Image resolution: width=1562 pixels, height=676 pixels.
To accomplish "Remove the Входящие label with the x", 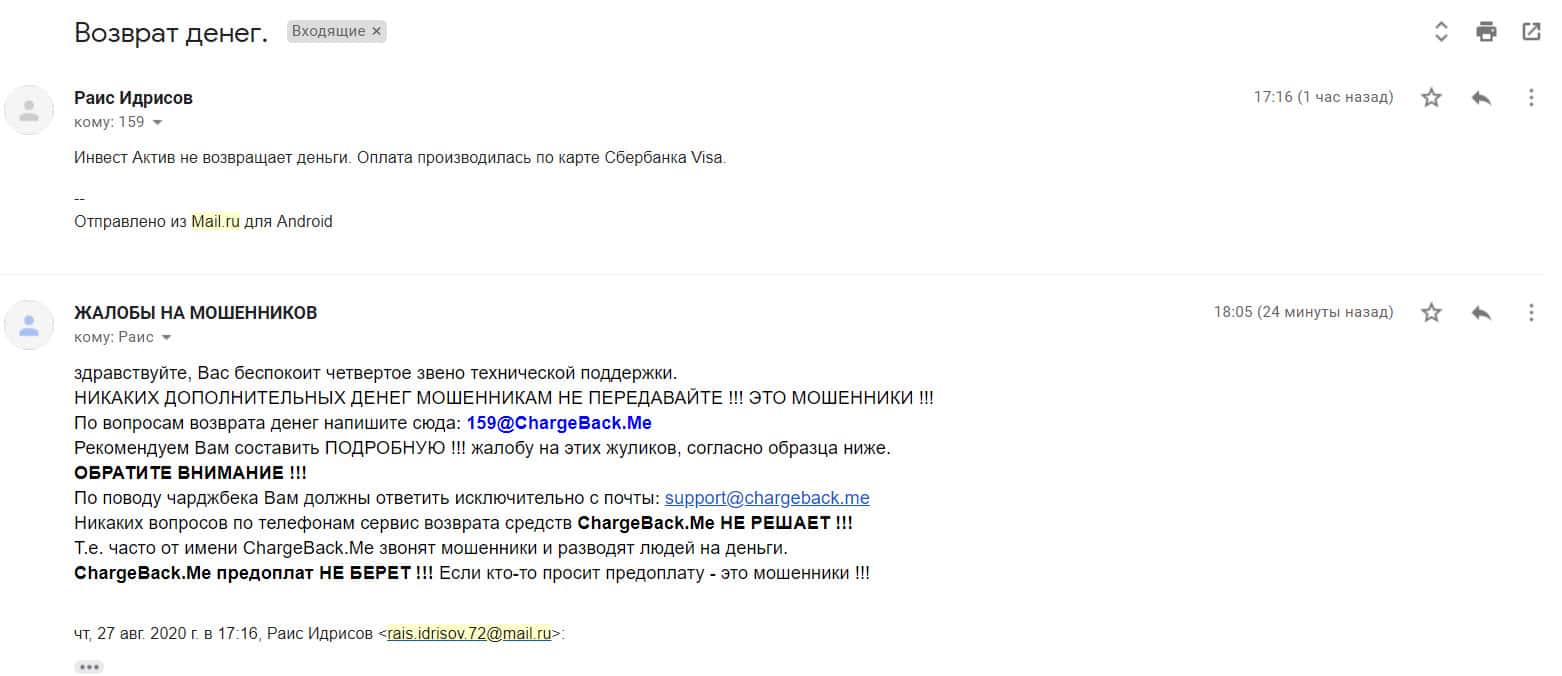I will 377,31.
